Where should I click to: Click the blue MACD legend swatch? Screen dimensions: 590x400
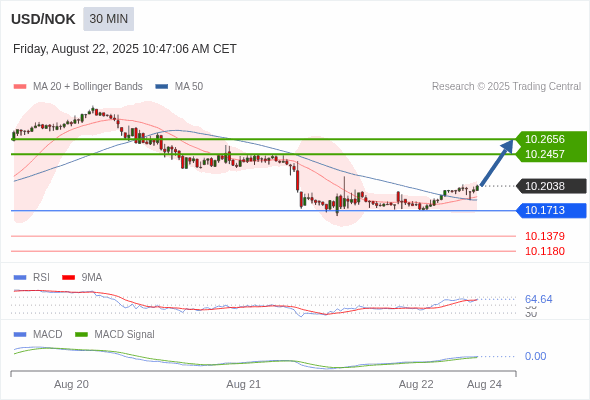20,335
